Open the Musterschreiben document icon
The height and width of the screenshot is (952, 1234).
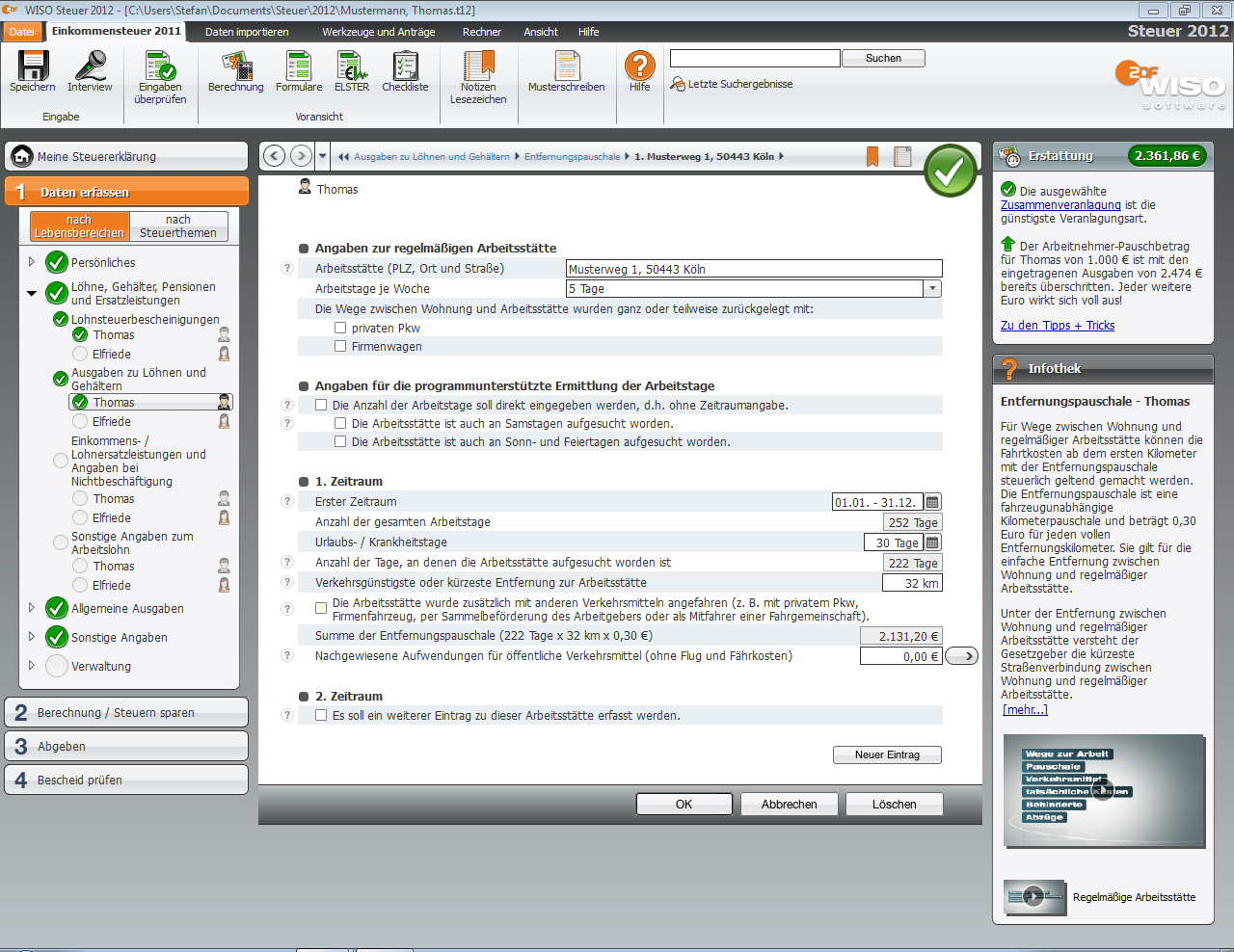(x=566, y=66)
